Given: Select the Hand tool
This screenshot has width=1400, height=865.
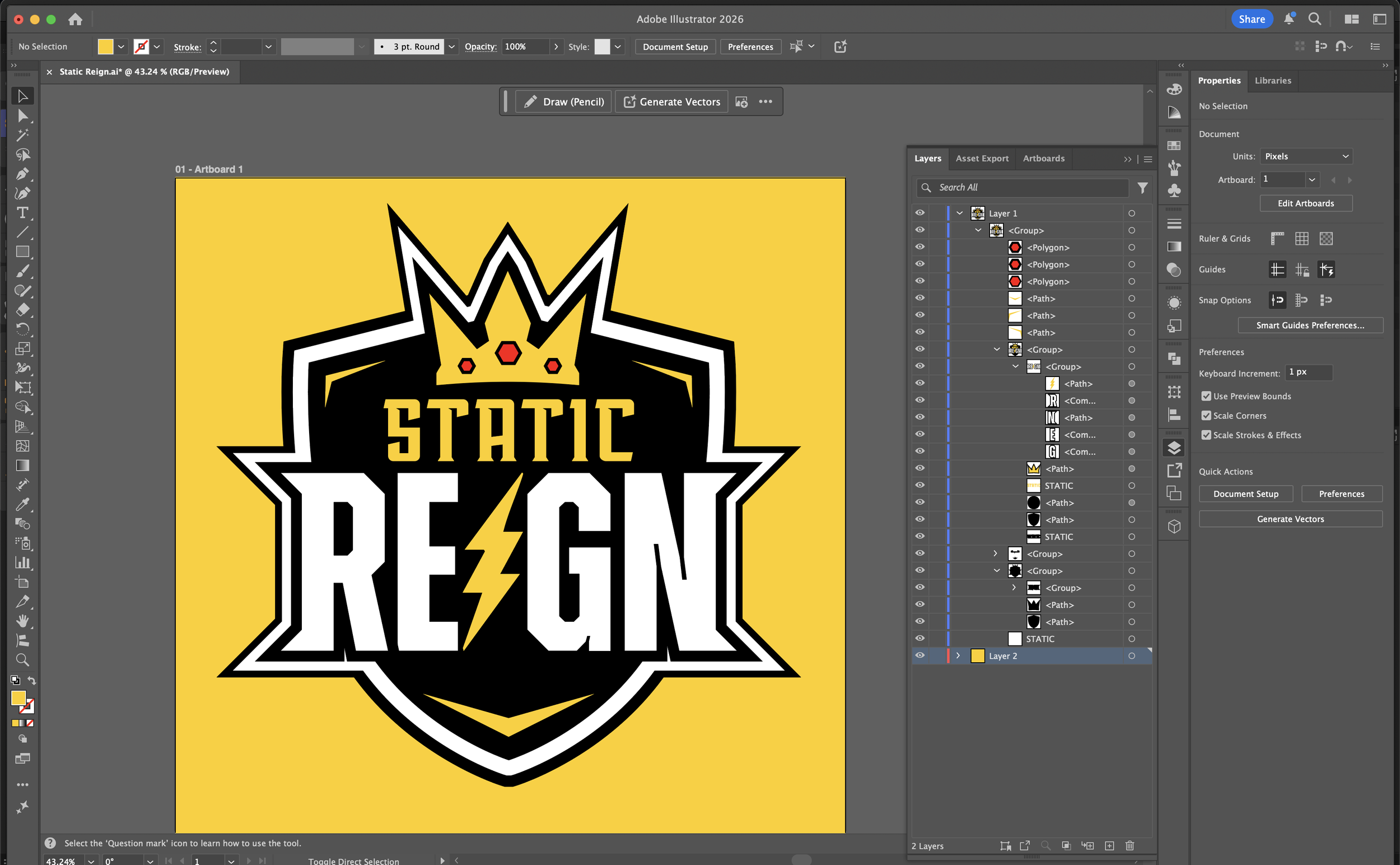Looking at the screenshot, I should point(22,621).
